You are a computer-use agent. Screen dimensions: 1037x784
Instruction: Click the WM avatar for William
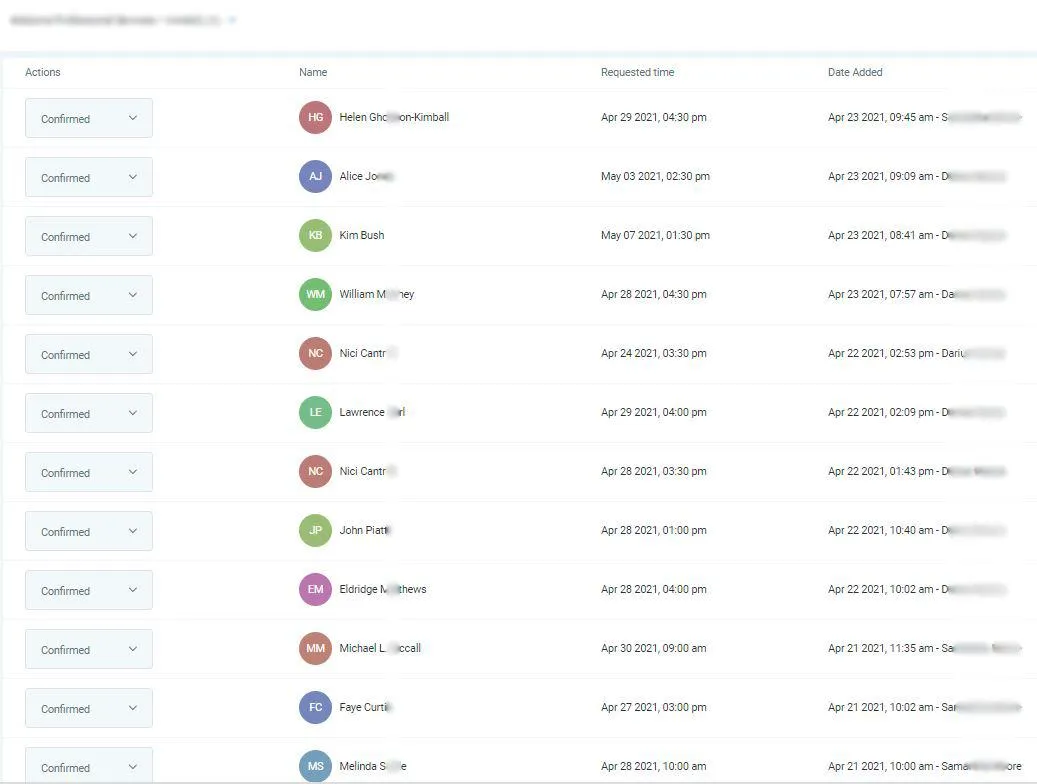(x=315, y=294)
